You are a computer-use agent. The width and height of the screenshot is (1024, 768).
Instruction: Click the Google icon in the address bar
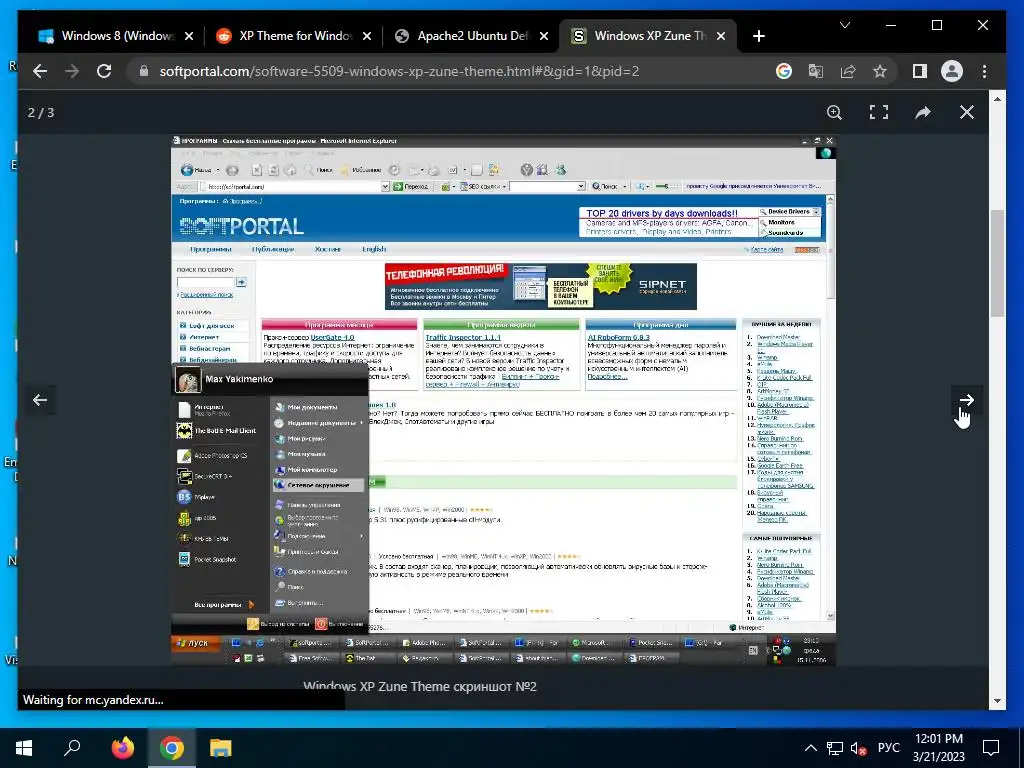click(784, 71)
